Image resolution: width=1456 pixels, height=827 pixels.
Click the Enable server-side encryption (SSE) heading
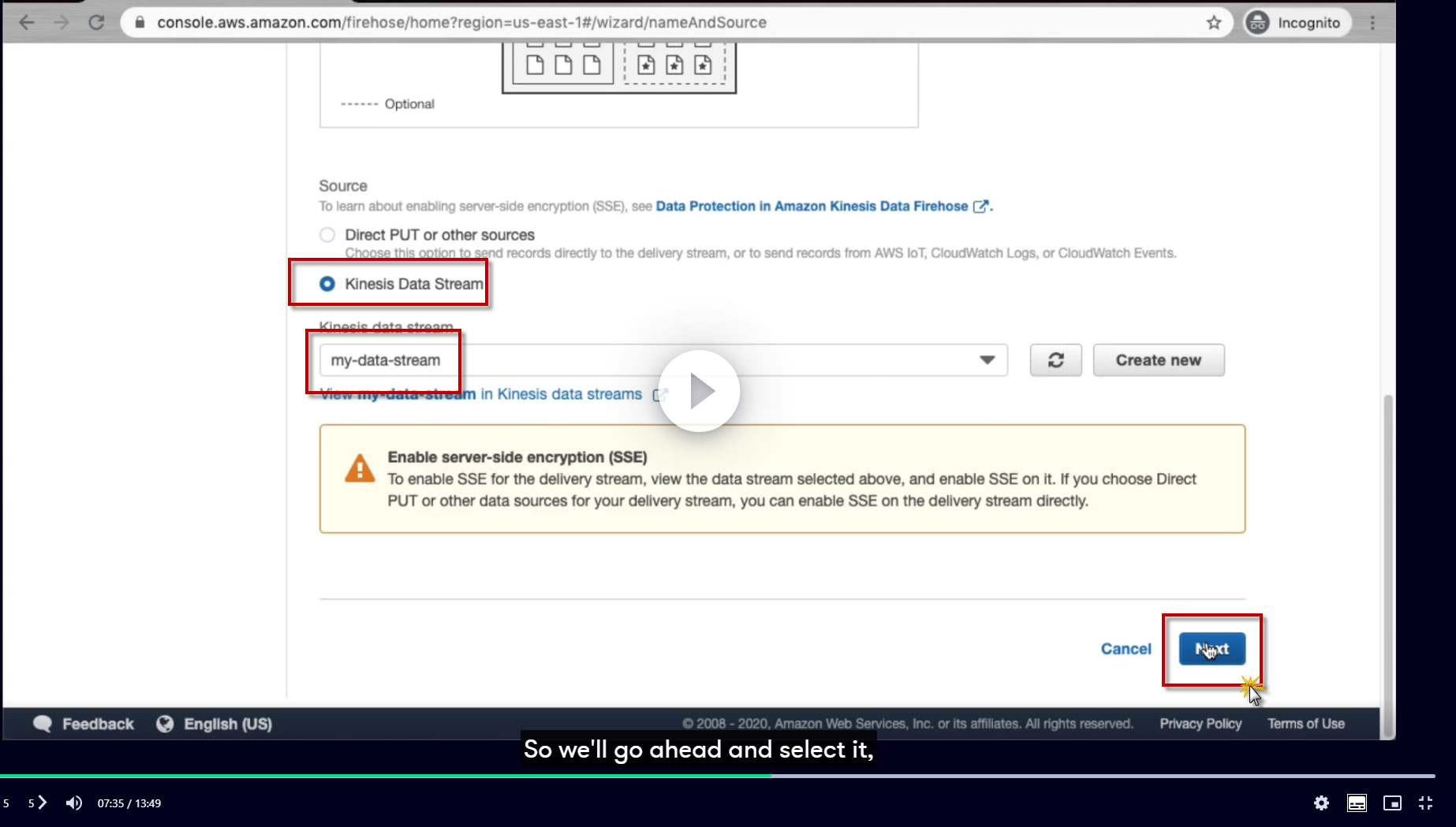[x=517, y=457]
